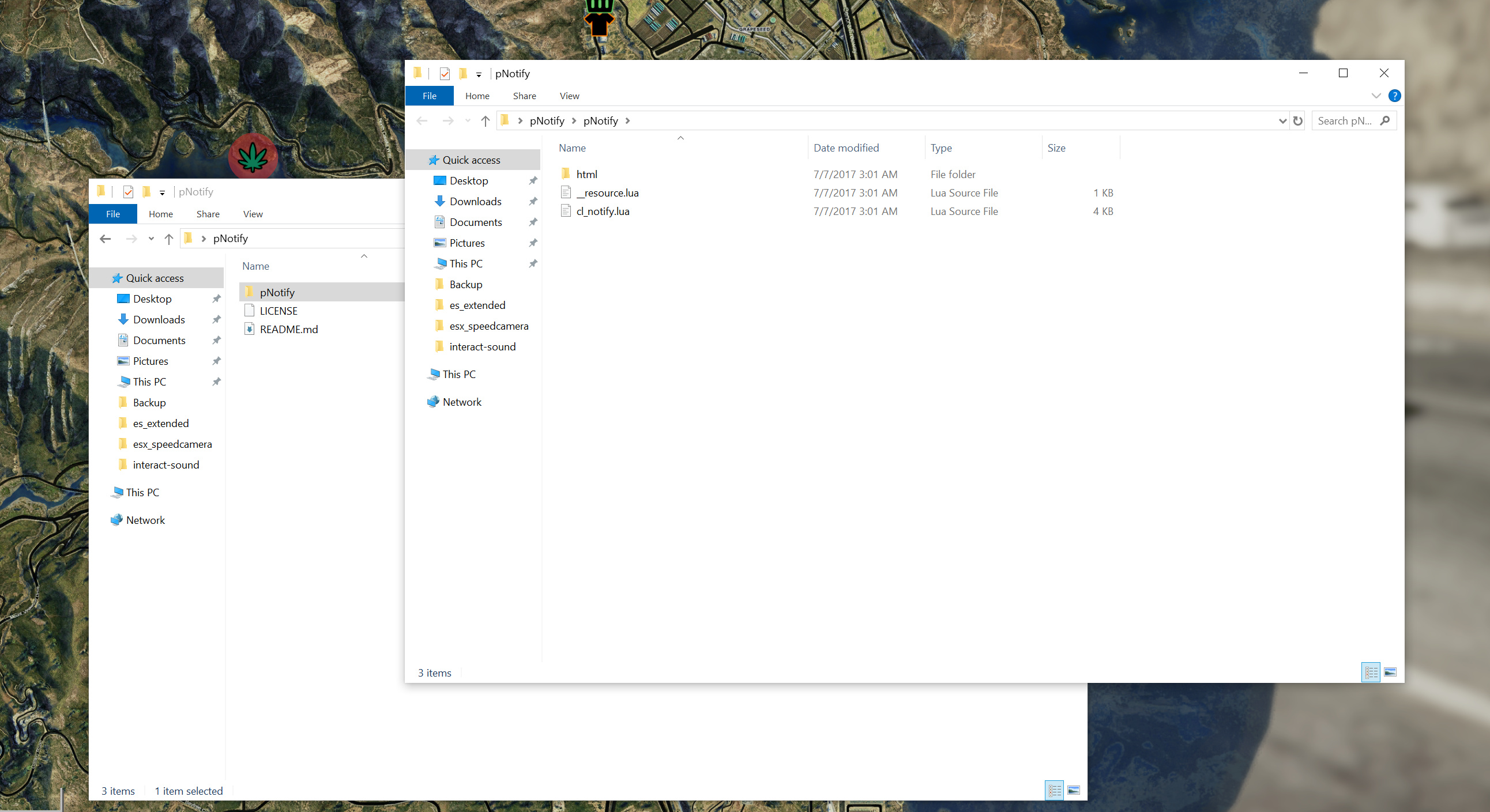Image resolution: width=1490 pixels, height=812 pixels.
Task: Switch to the View tab
Action: coord(569,96)
